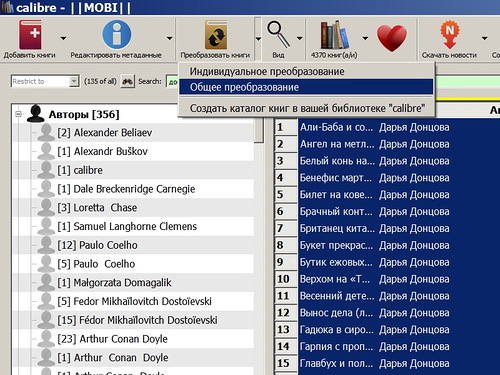Viewport: 500px width, 375px height.
Task: Open the Restrict to combo box
Action: (45, 81)
